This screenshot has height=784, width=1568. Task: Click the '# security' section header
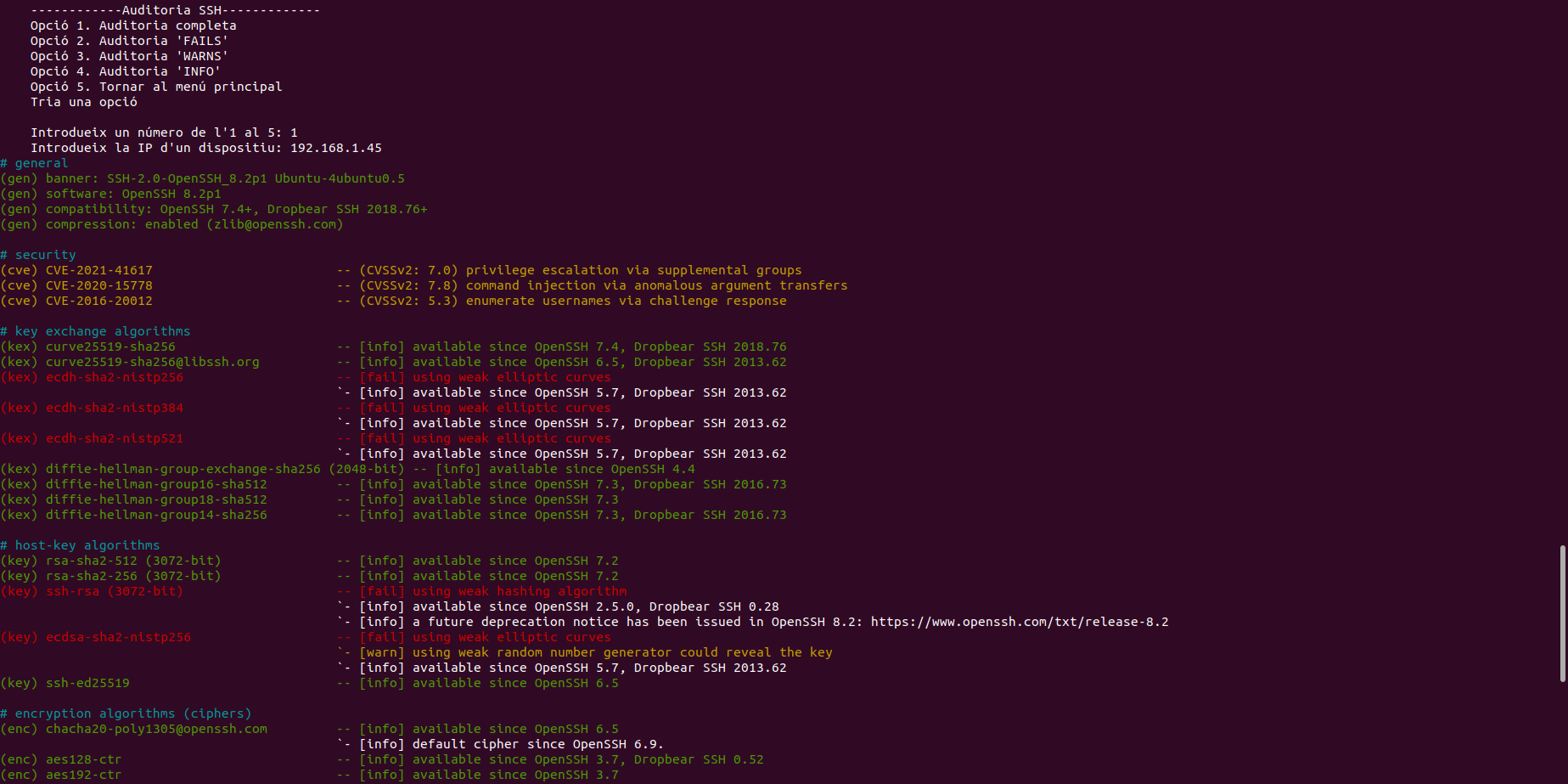point(38,255)
